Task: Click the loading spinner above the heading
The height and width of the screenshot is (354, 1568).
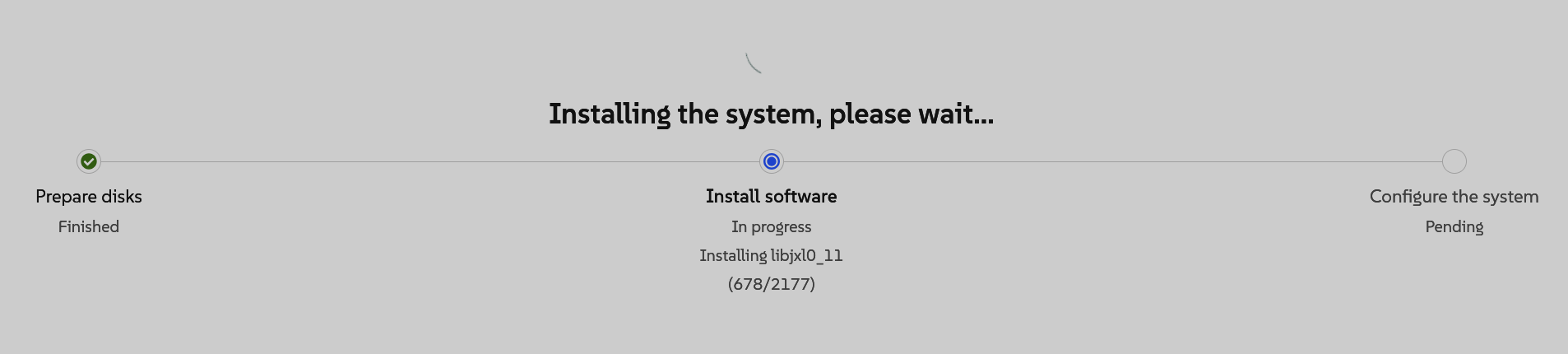Action: [754, 63]
